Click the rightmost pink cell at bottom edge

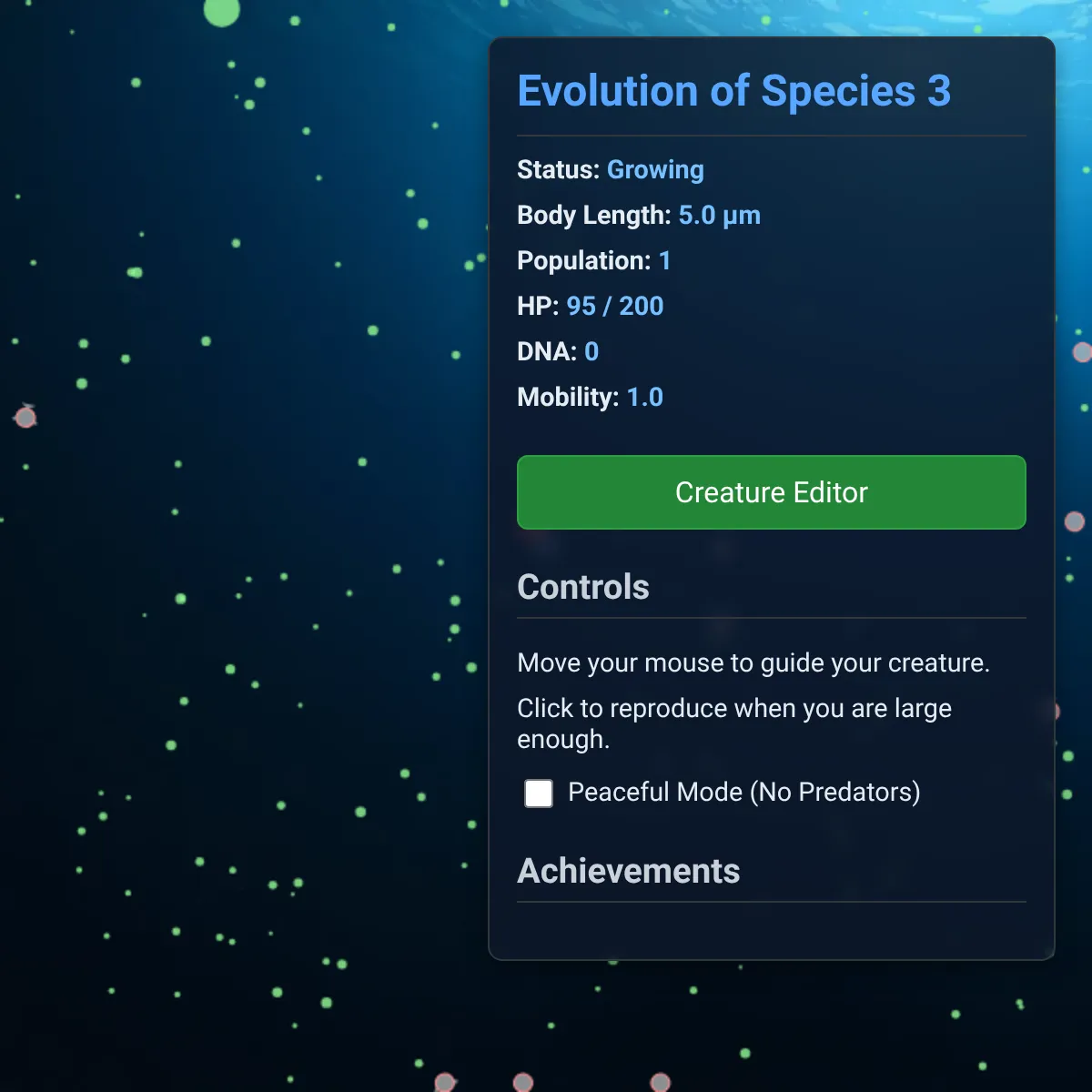(661, 1082)
